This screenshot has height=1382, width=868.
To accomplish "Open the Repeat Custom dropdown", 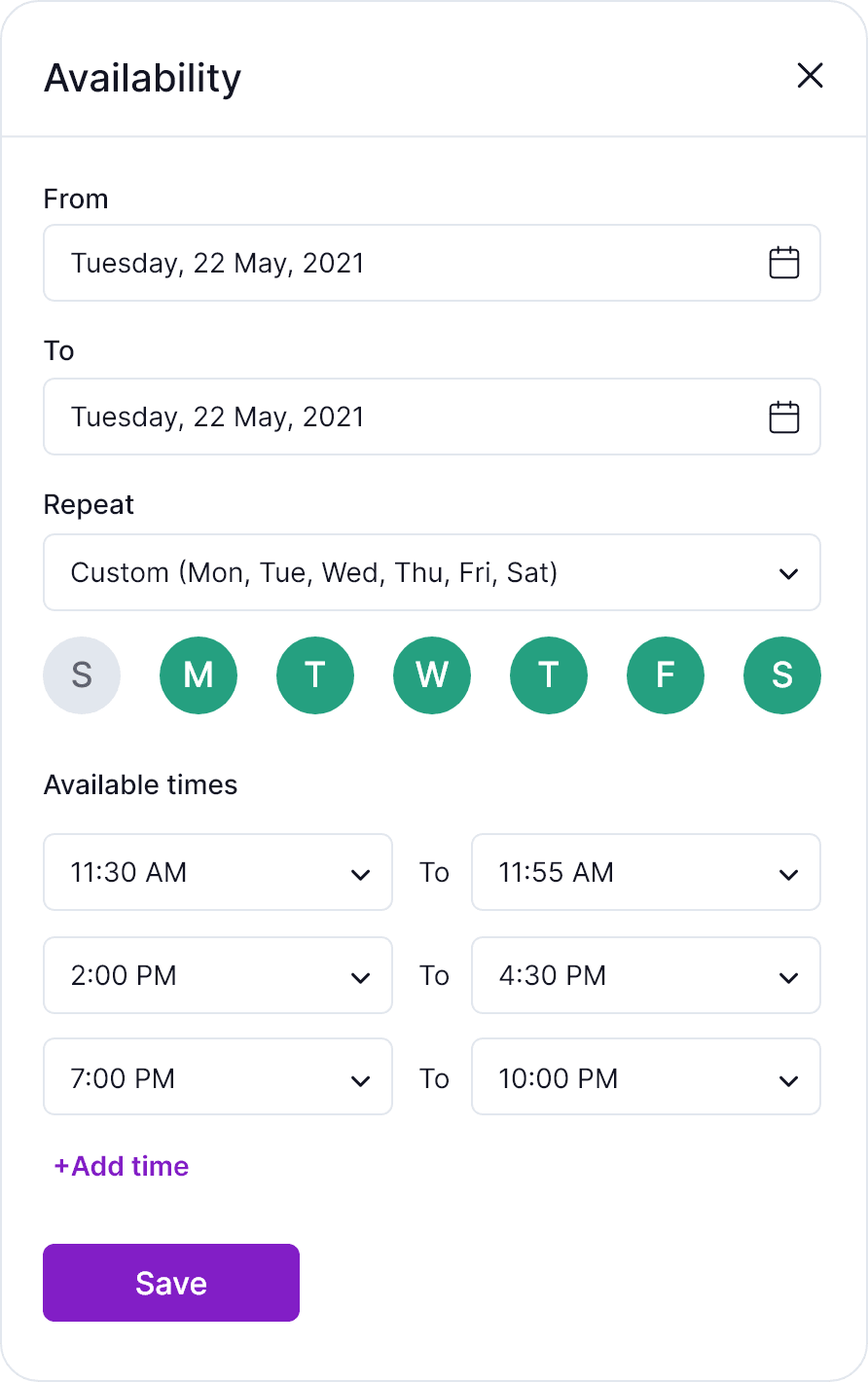I will tap(432, 572).
